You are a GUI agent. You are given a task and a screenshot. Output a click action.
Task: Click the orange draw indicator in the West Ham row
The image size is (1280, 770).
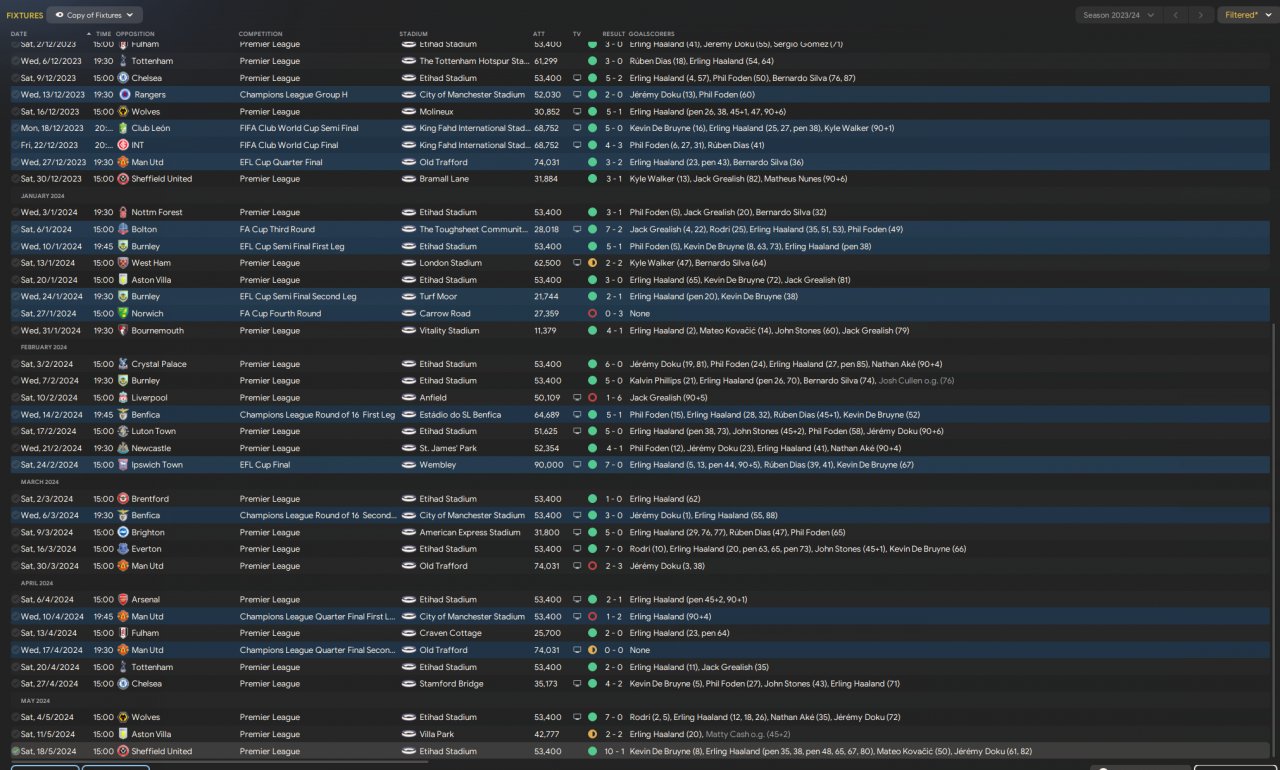(592, 263)
